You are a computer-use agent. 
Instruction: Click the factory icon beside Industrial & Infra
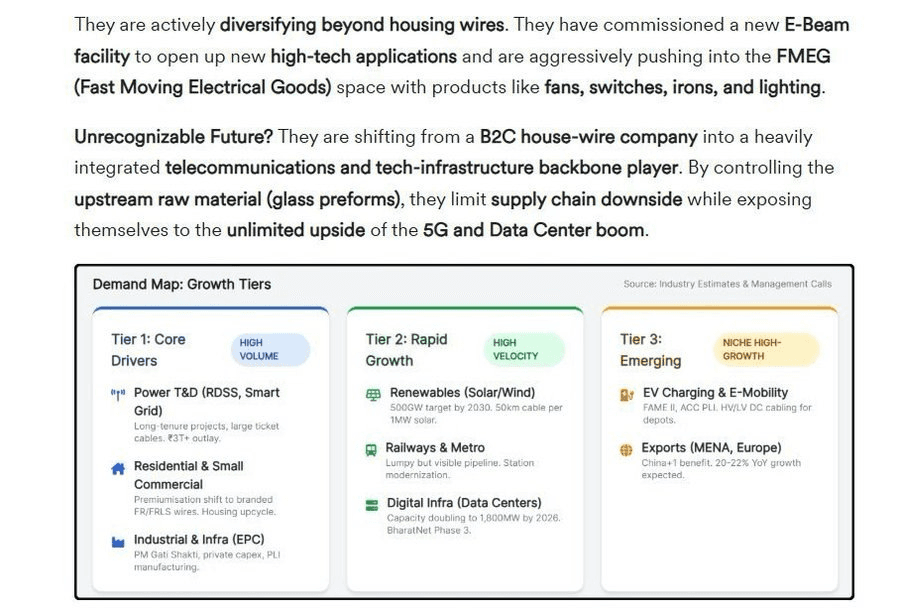(x=118, y=541)
